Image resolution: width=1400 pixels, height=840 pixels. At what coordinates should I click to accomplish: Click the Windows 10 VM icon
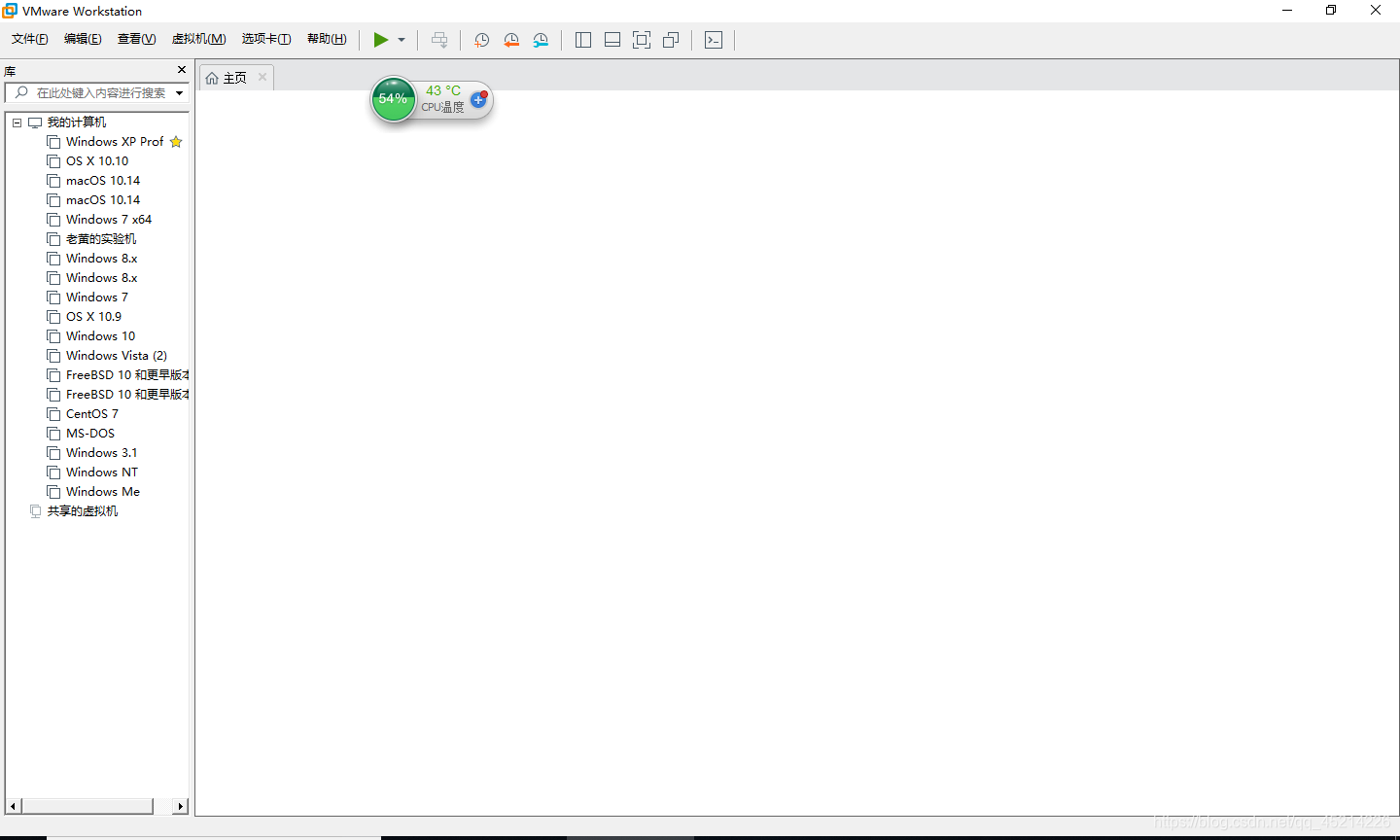tap(53, 336)
